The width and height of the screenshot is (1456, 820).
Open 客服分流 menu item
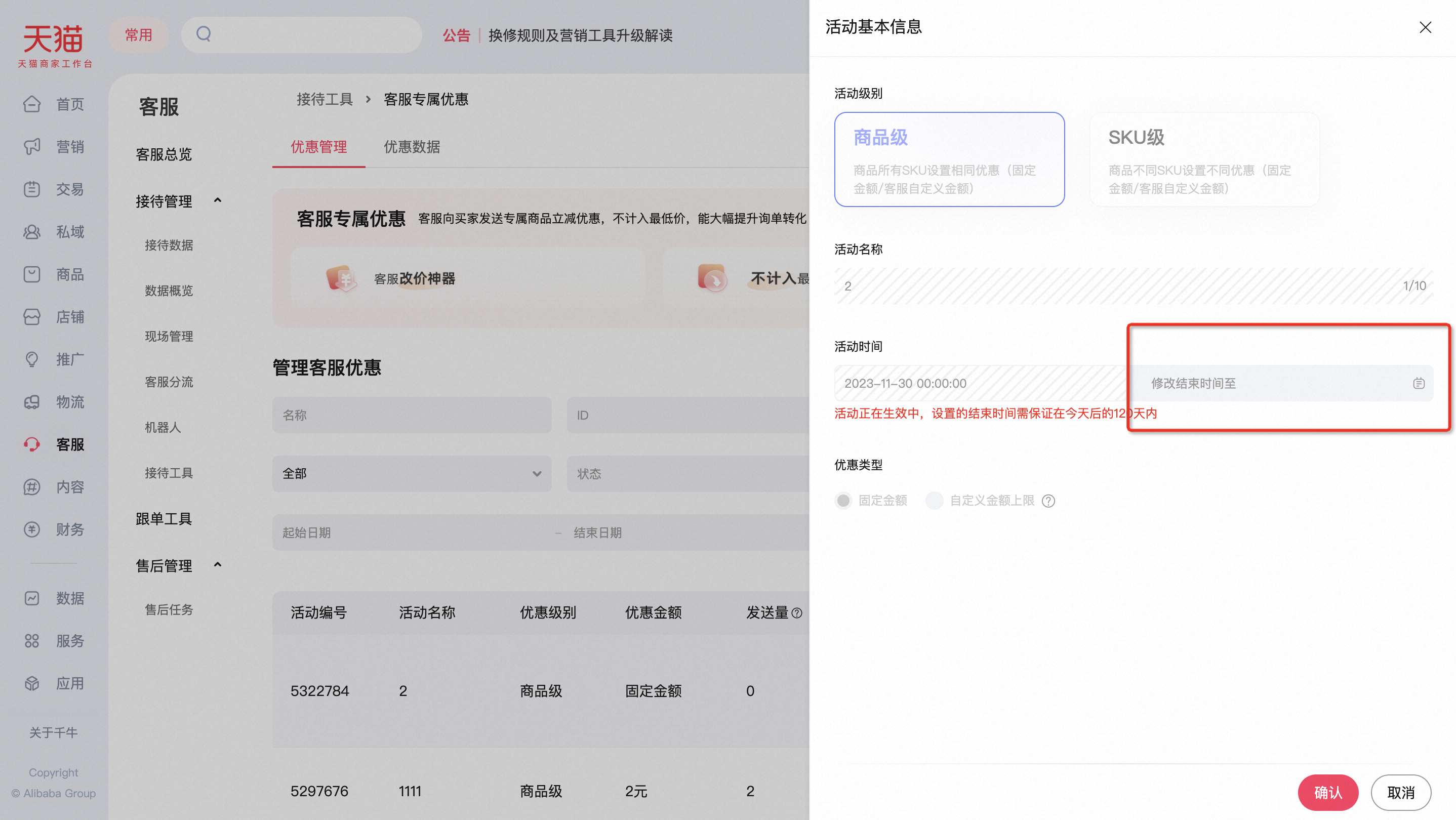[169, 382]
